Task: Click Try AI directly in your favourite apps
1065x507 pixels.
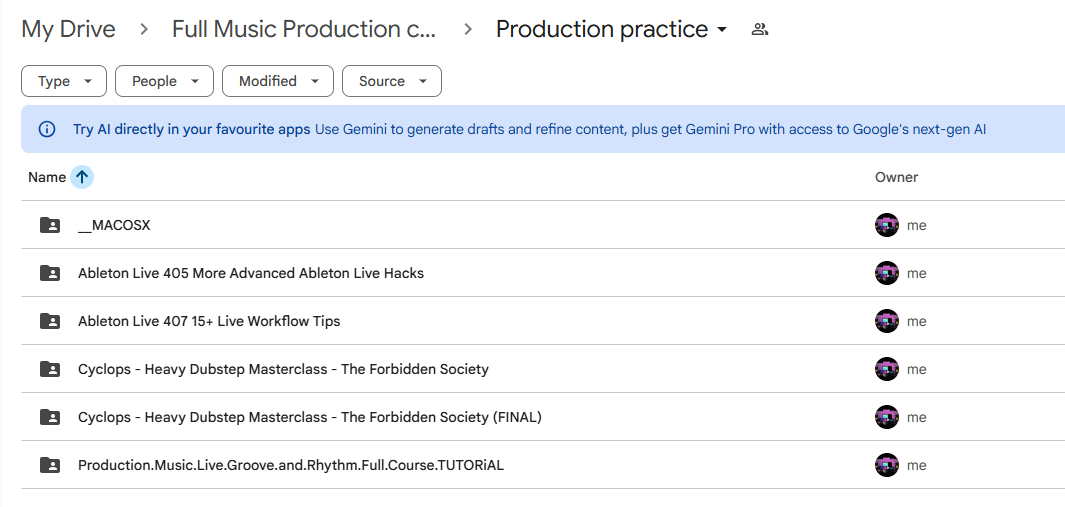Action: tap(192, 129)
